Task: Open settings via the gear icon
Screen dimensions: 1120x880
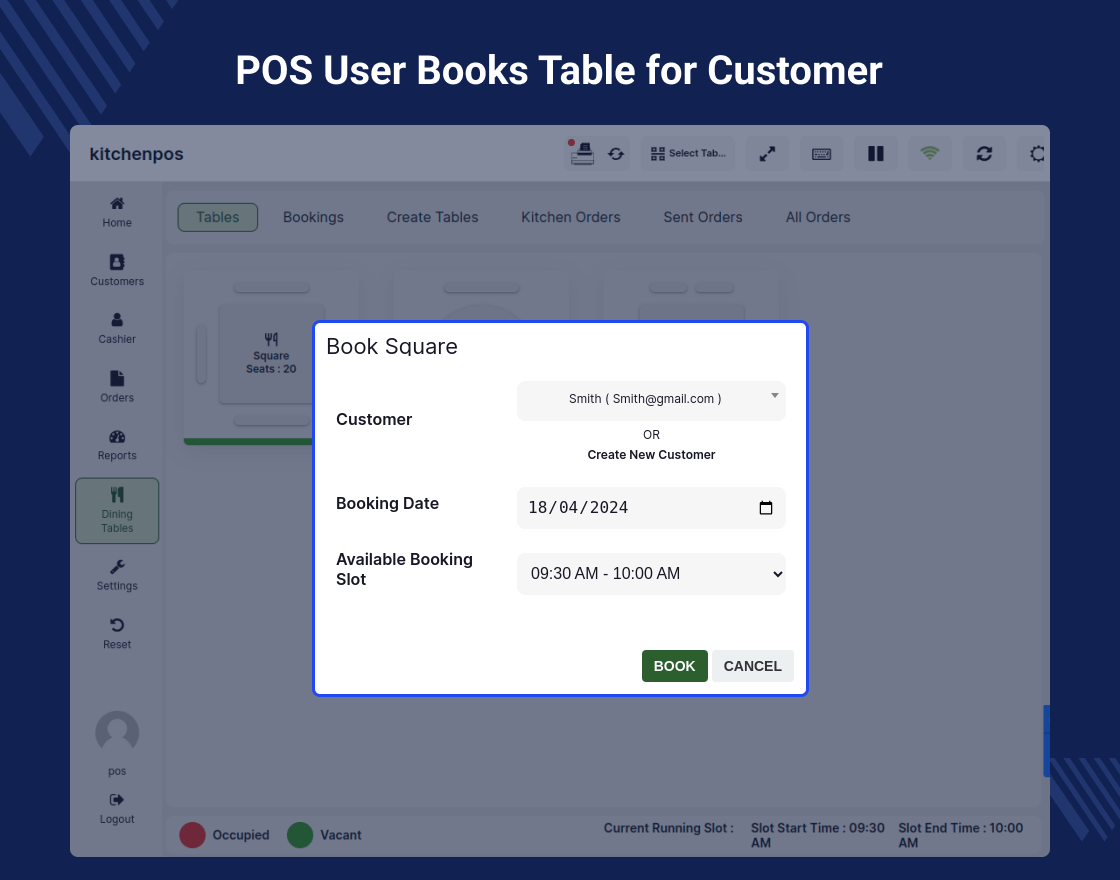Action: 1035,154
